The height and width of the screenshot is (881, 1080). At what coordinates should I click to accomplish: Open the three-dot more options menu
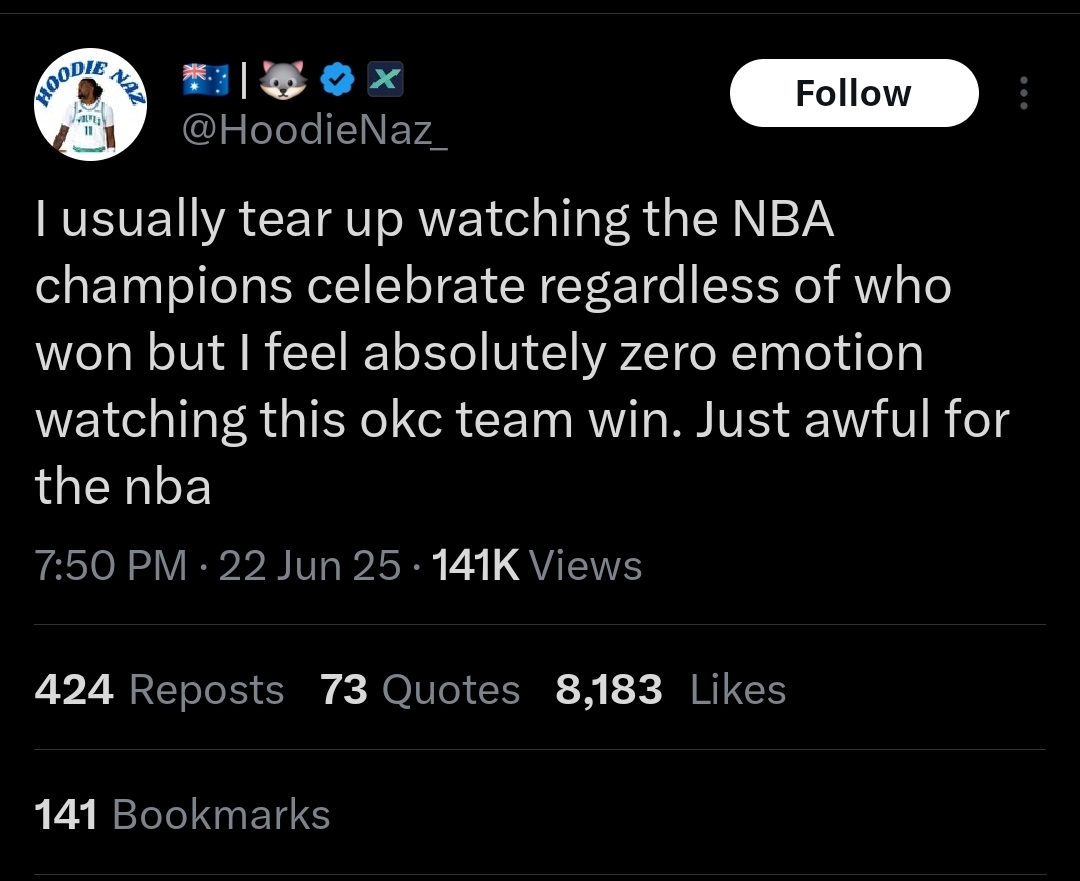(1024, 93)
